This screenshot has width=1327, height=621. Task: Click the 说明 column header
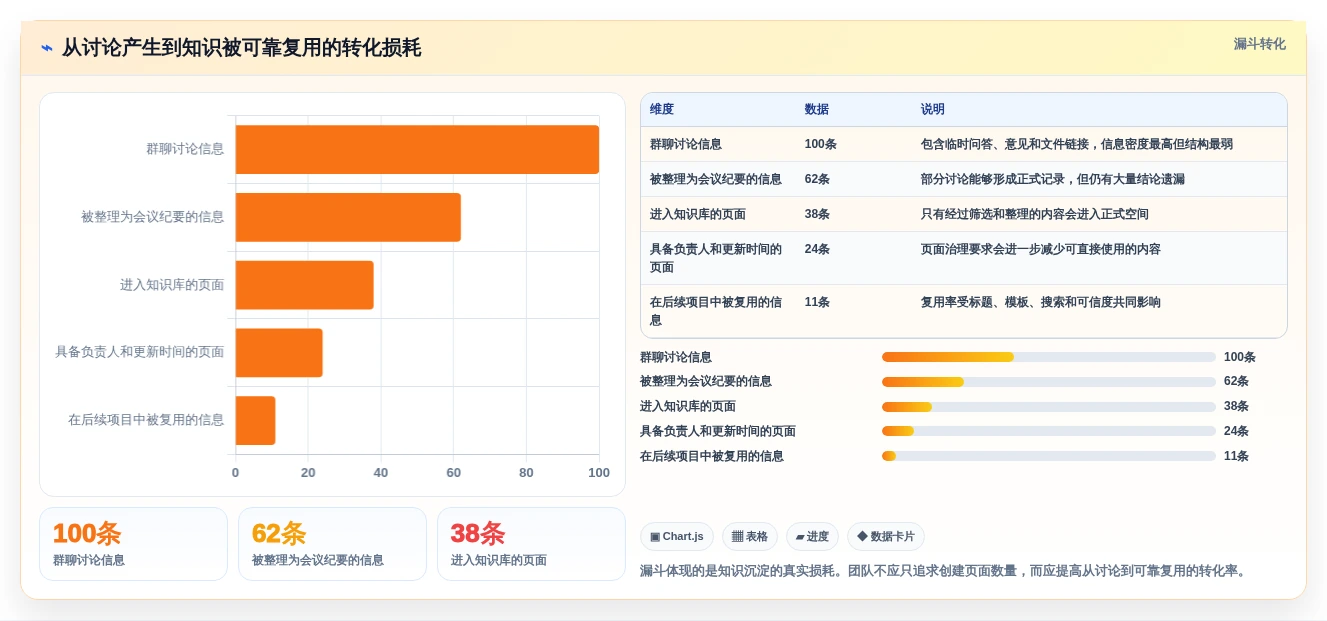933,110
